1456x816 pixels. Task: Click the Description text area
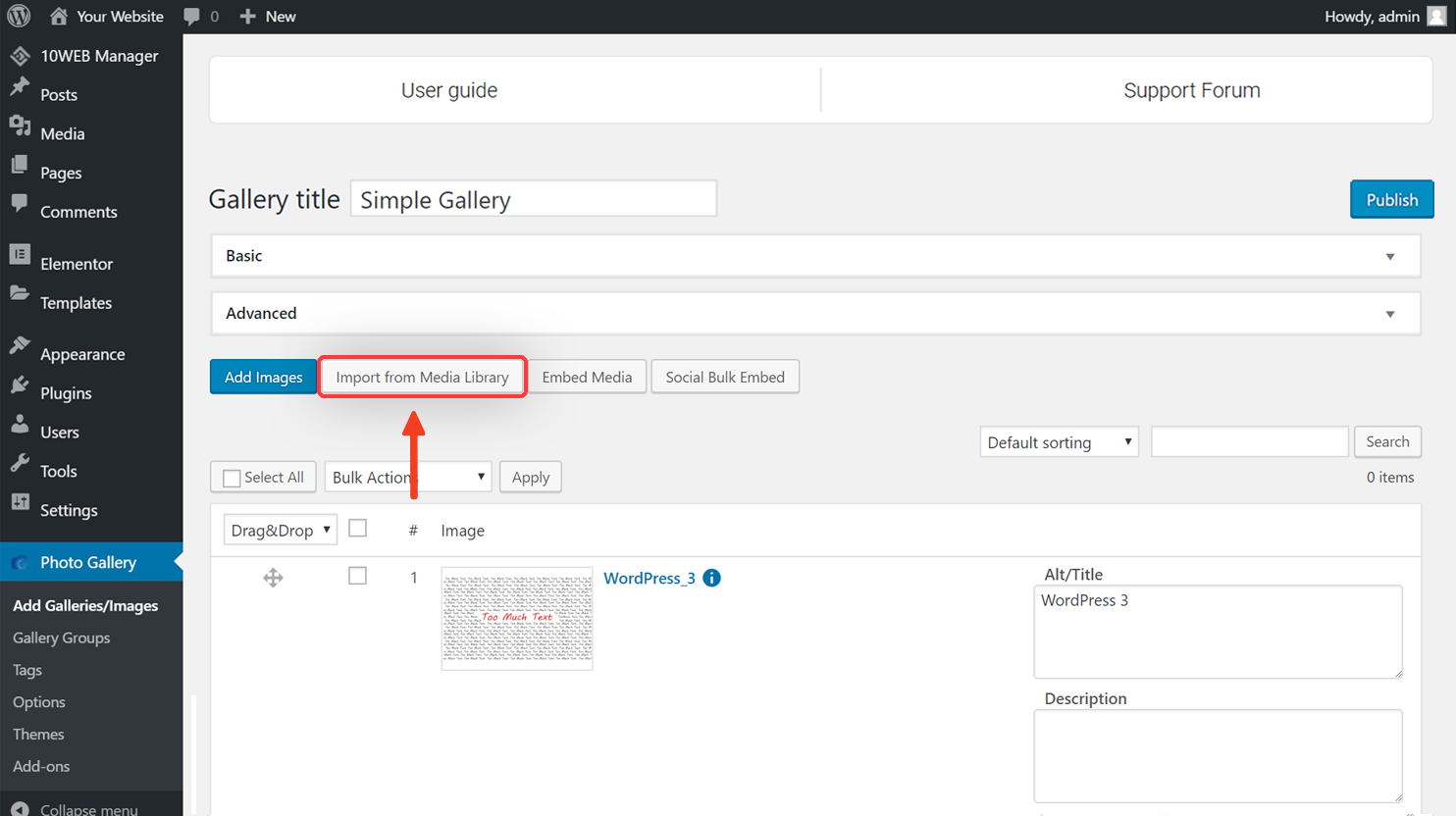[1218, 756]
